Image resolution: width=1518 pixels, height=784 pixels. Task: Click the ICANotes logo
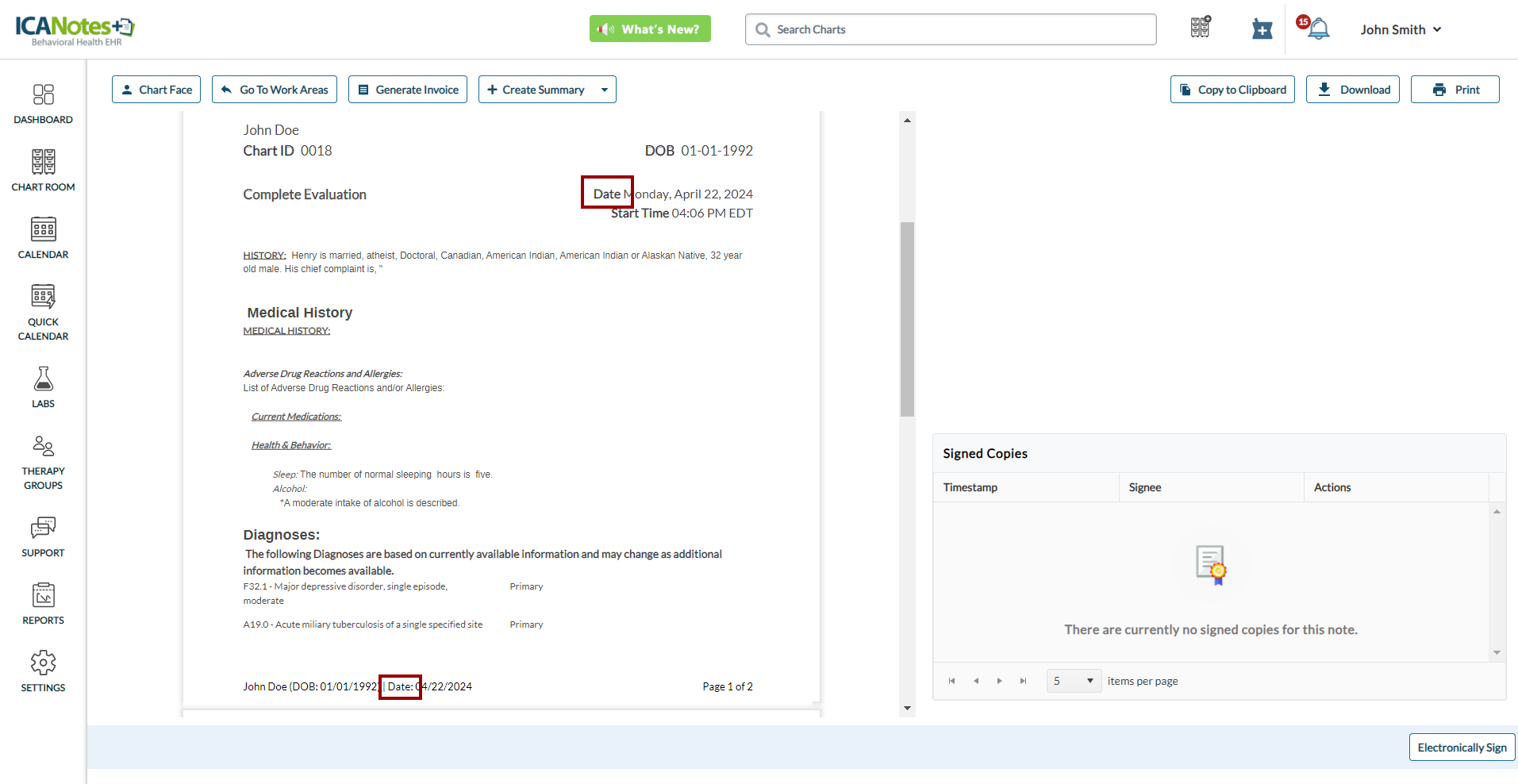(x=75, y=30)
